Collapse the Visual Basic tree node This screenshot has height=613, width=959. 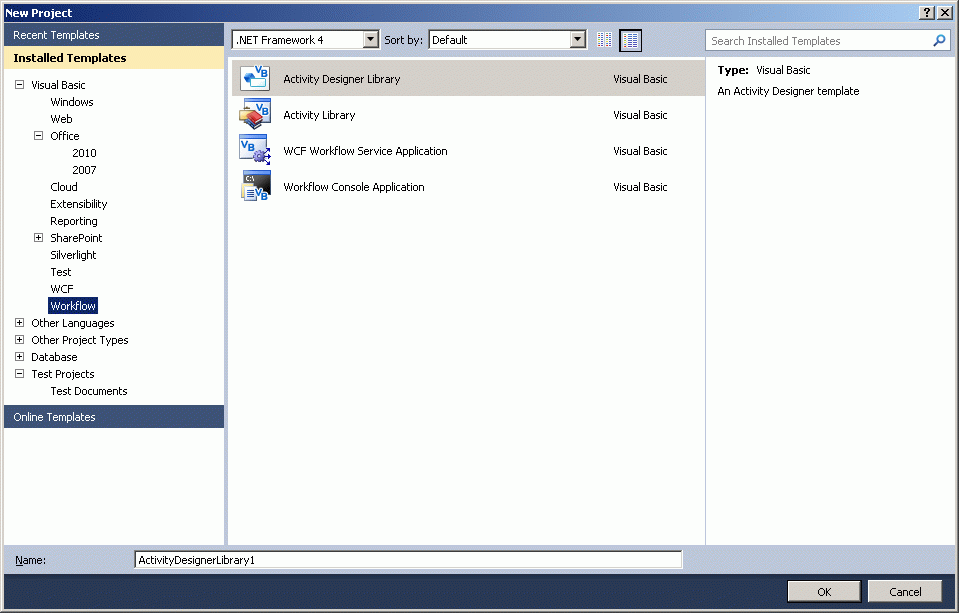pyautogui.click(x=20, y=84)
